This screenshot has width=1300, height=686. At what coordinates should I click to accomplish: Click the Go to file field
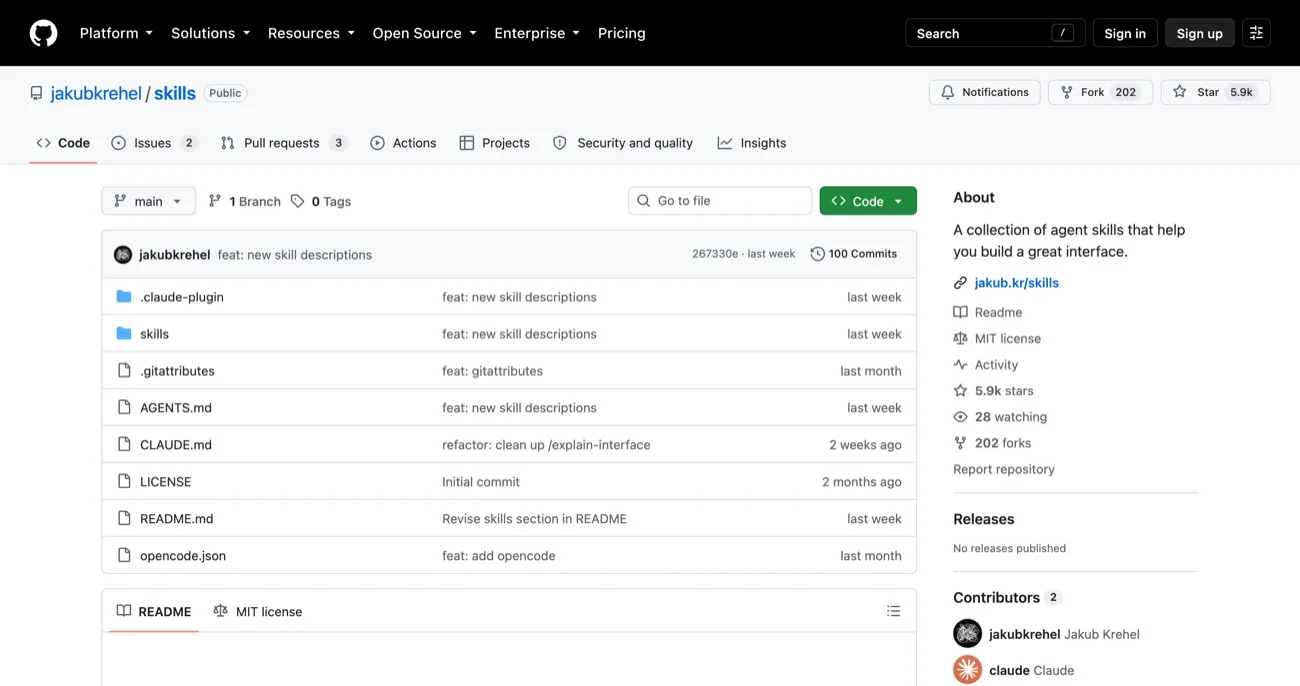[x=720, y=201]
